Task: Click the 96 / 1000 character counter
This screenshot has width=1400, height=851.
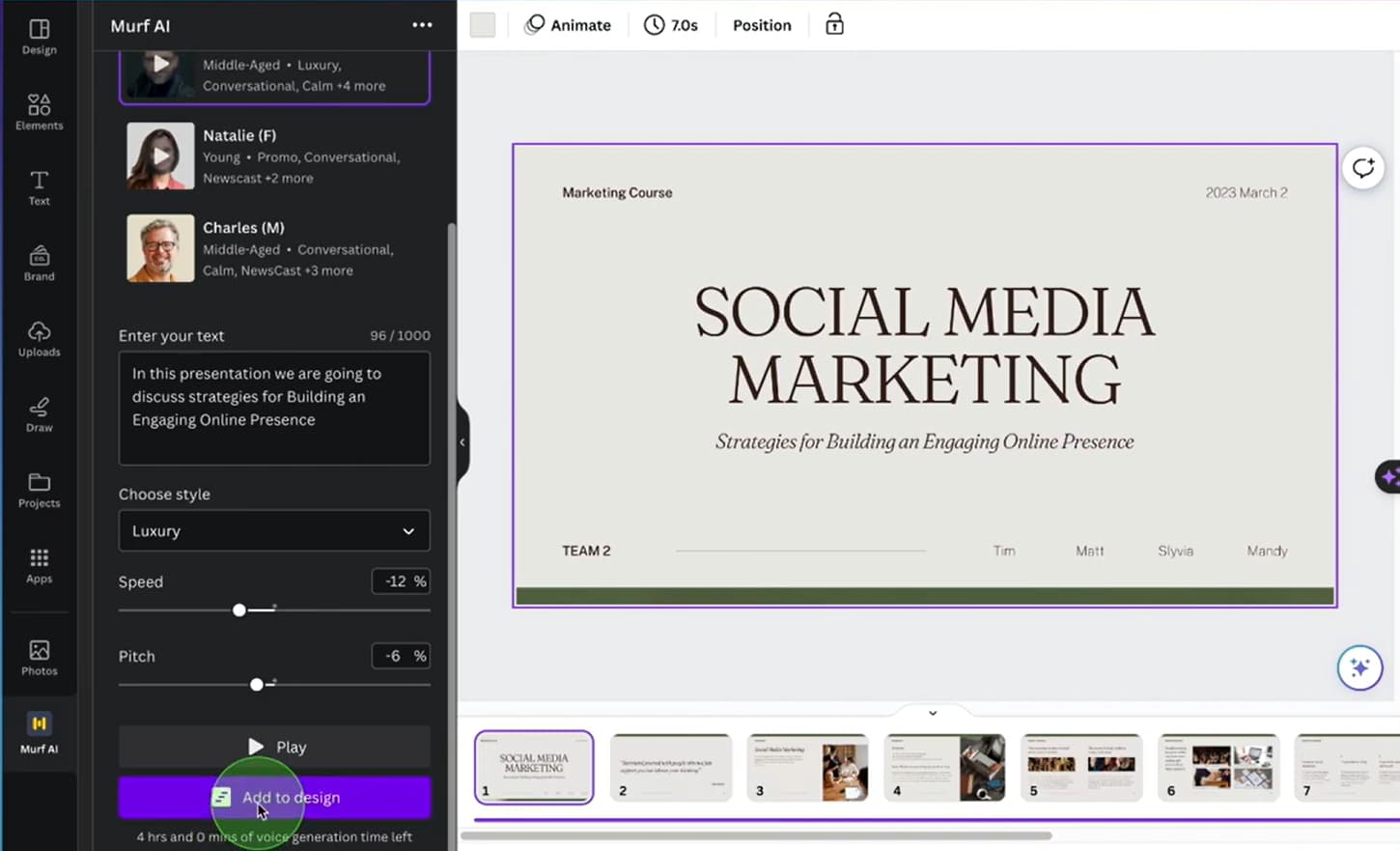Action: click(401, 335)
